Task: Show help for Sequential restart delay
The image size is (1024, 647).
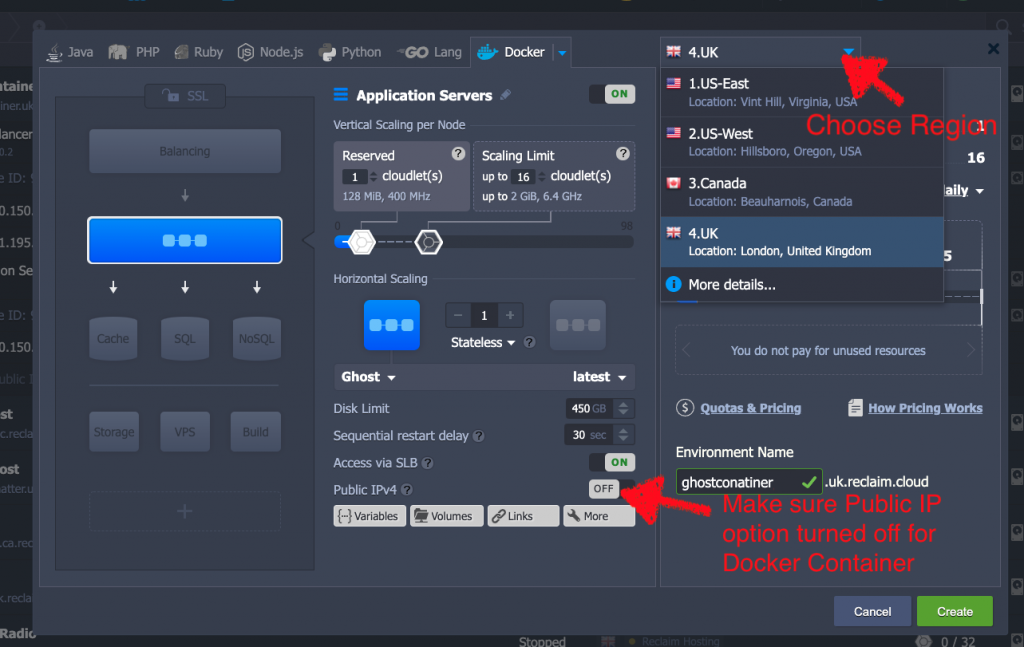Action: 479,435
